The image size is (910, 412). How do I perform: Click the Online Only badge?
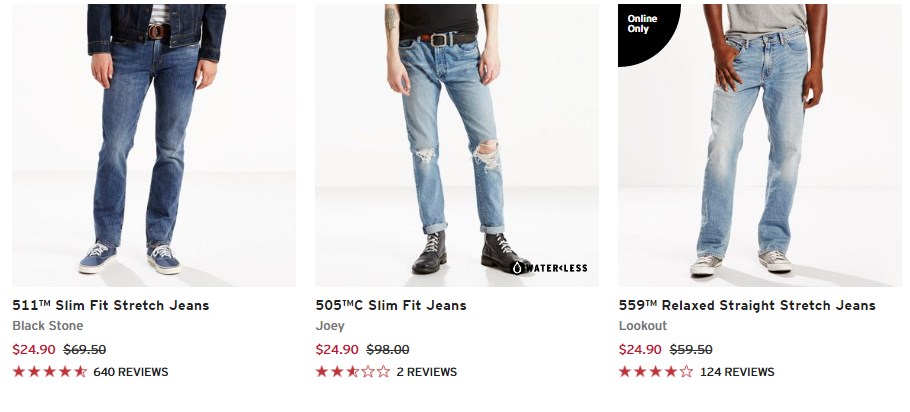tap(642, 24)
